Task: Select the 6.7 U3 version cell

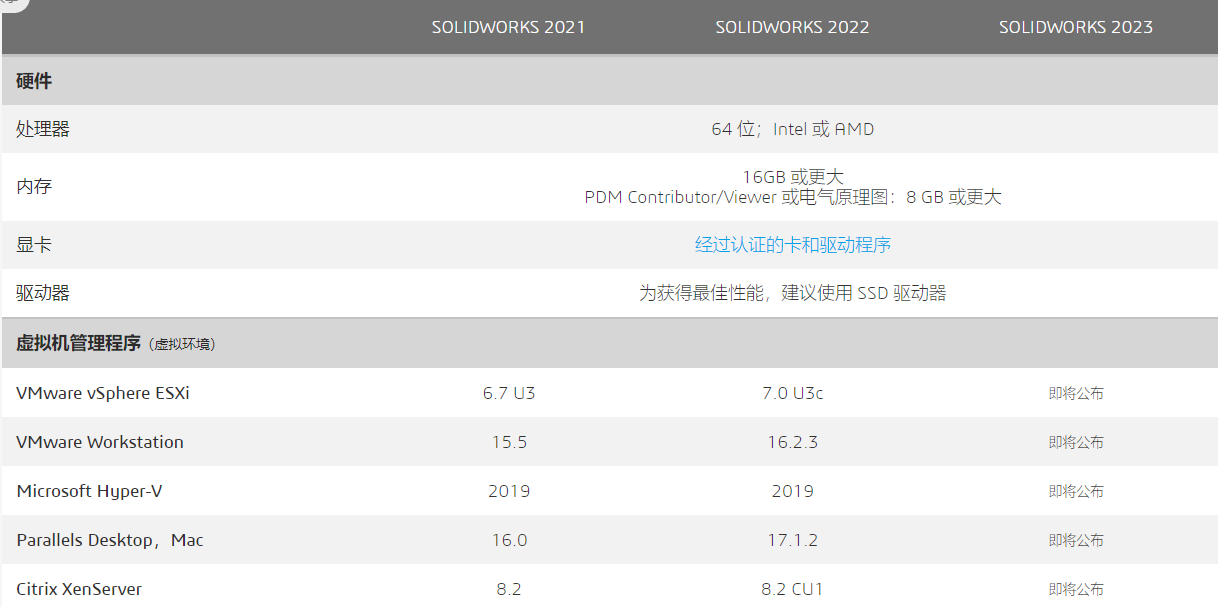Action: tap(509, 393)
